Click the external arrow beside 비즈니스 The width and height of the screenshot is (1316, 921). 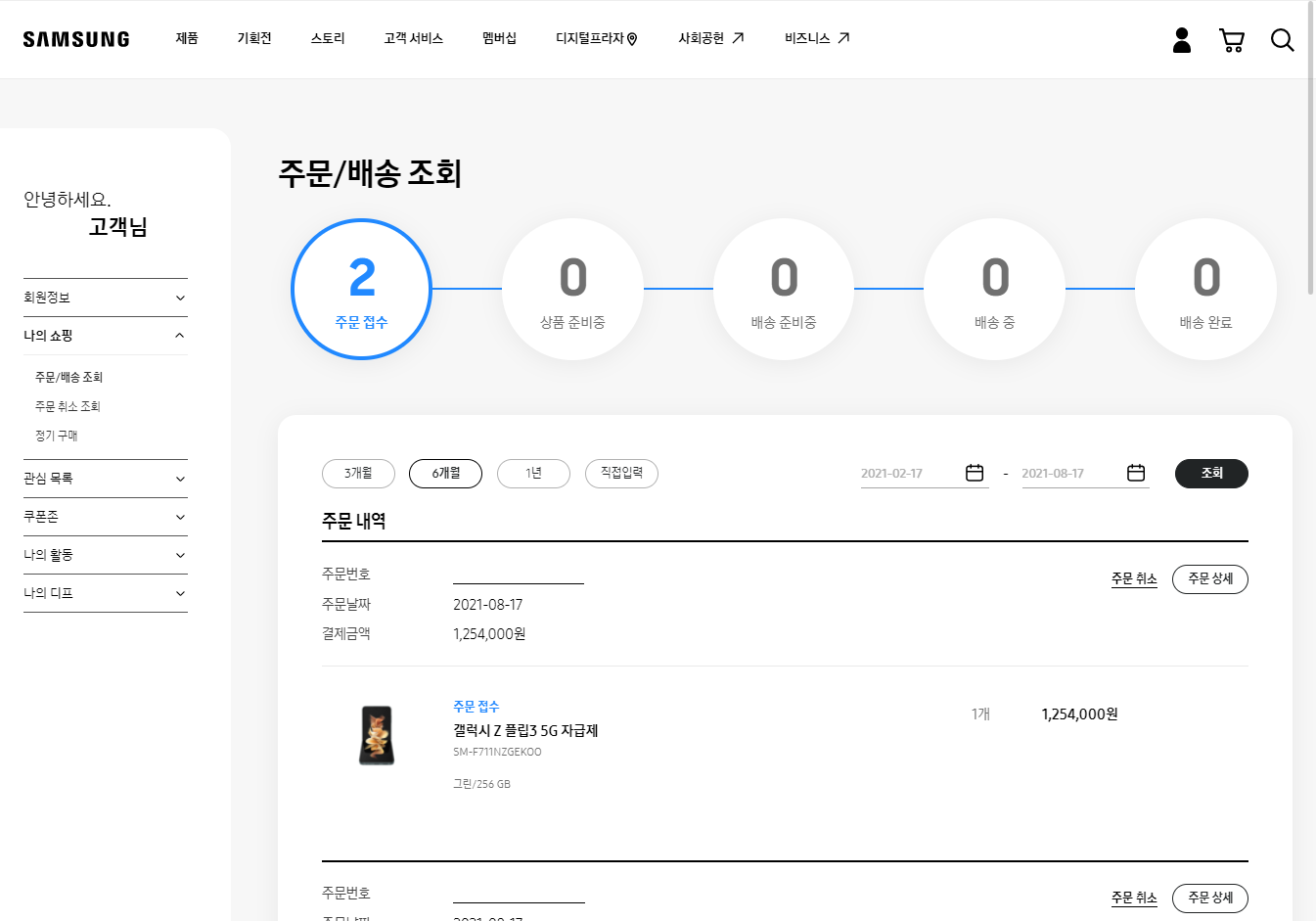(x=843, y=38)
